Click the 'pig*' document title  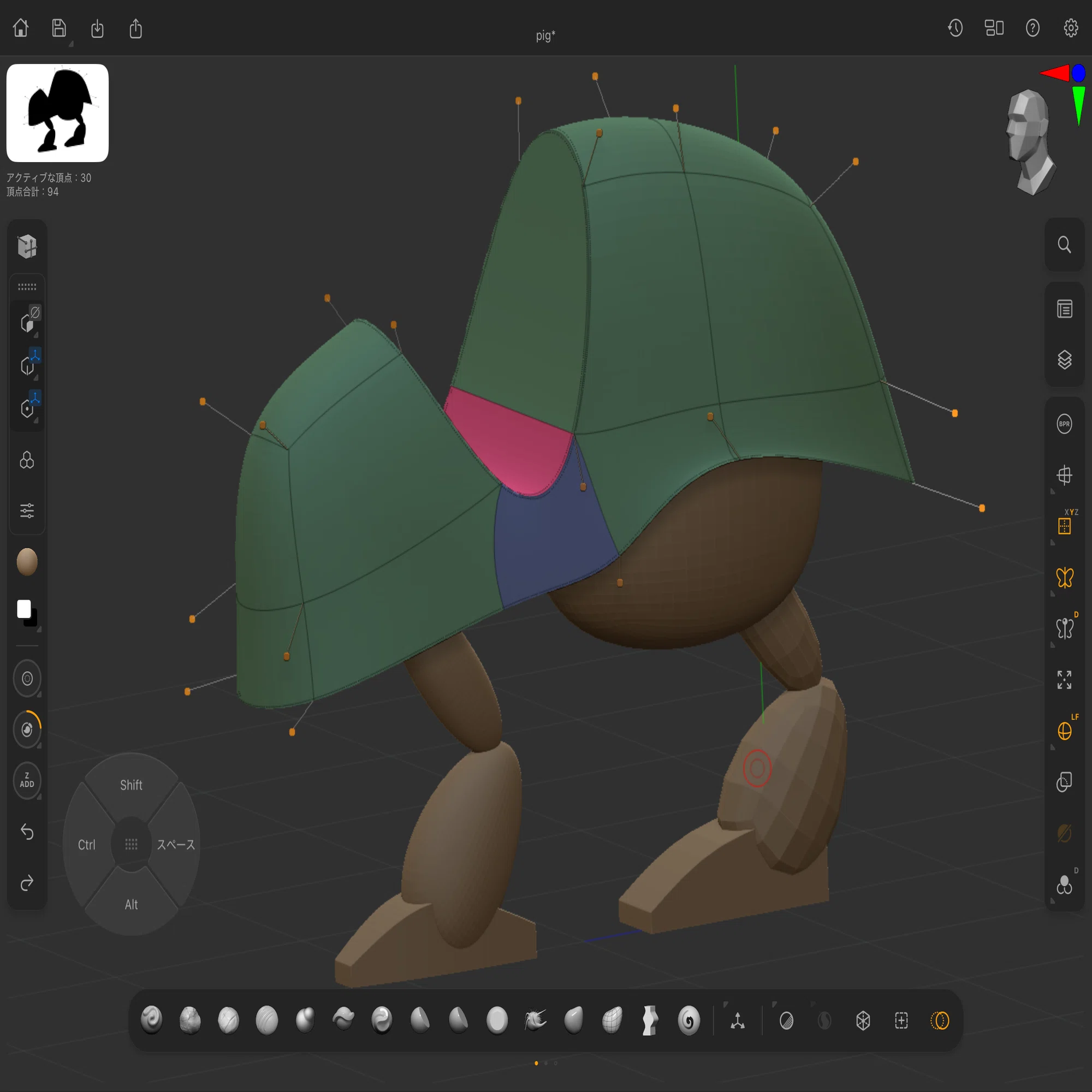point(545,35)
